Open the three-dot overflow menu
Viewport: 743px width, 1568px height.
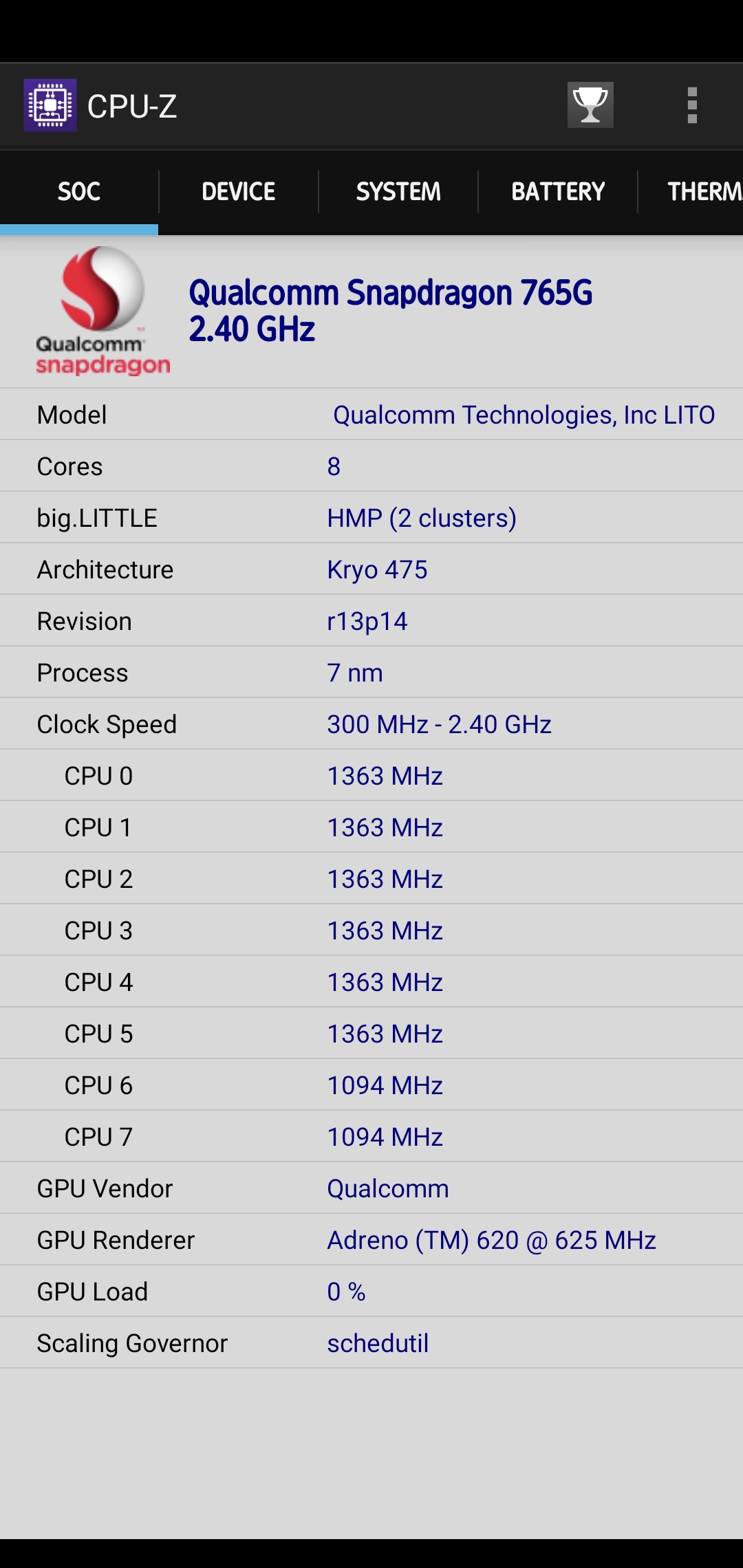(x=692, y=105)
